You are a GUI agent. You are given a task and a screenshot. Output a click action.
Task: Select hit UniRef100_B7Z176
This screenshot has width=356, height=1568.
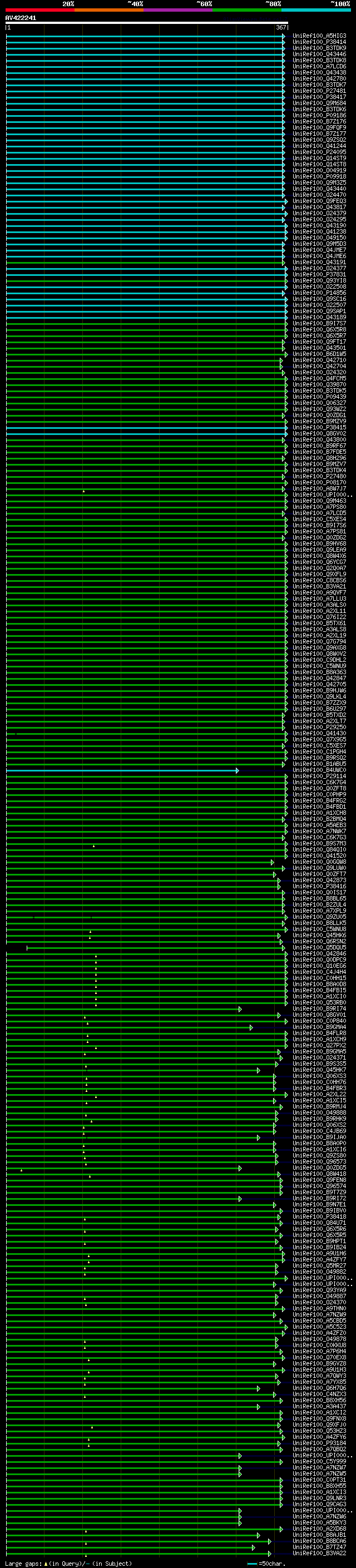tap(319, 121)
